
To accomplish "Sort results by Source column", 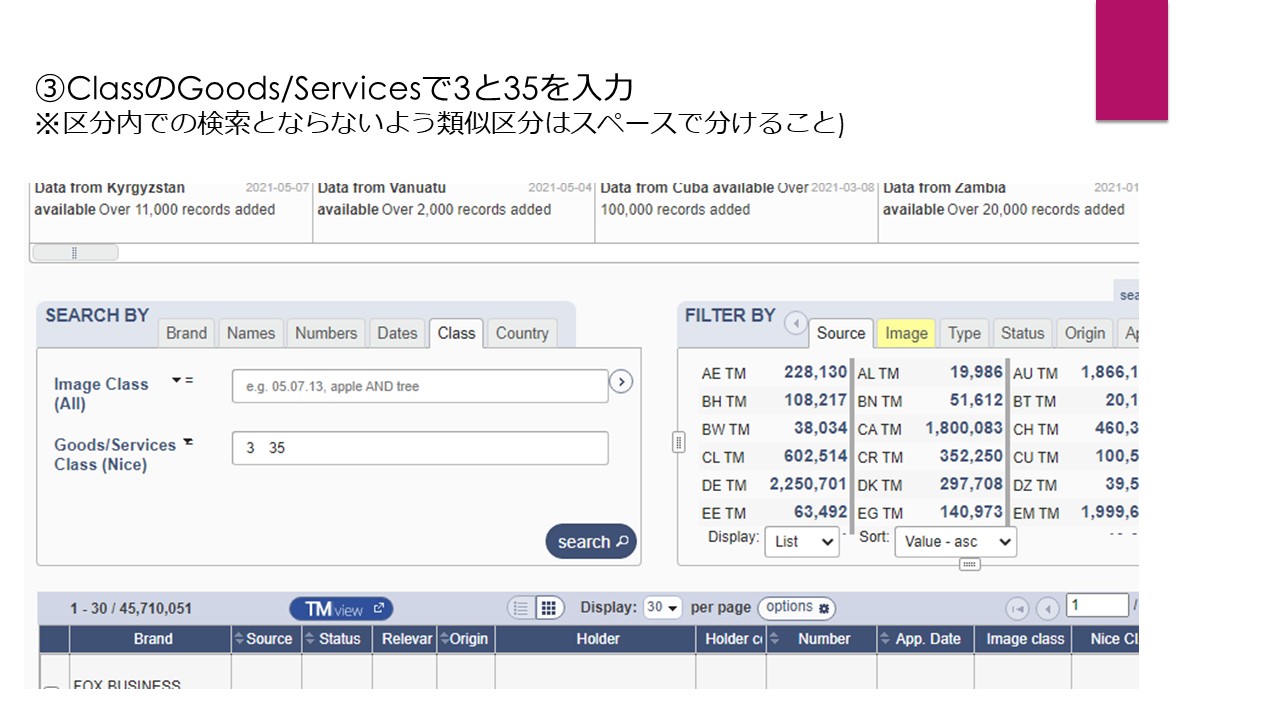I will 267,639.
